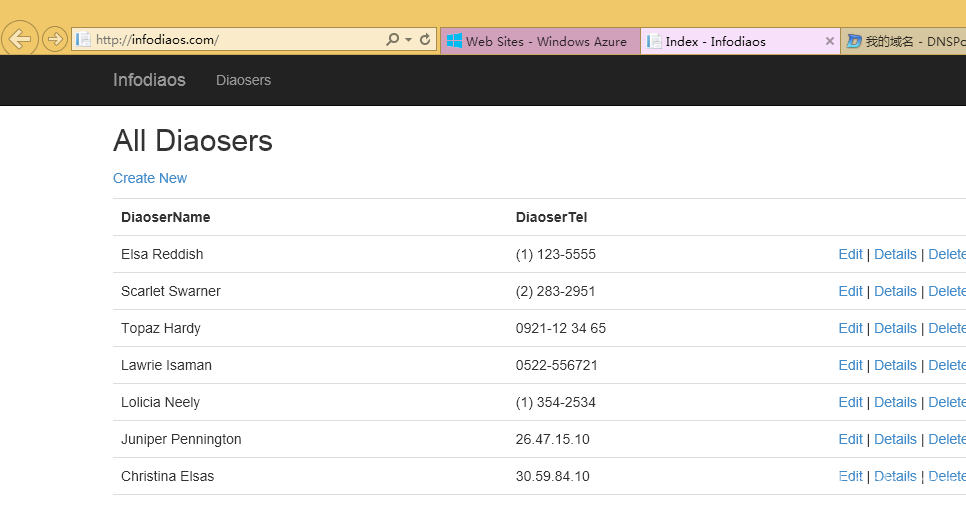
Task: Open Details for Lawrie Isaman
Action: pos(895,365)
